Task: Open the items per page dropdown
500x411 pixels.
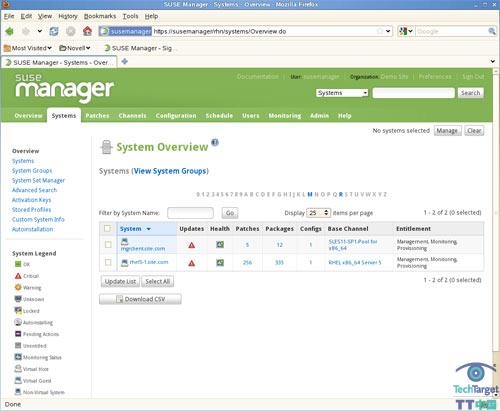Action: [318, 213]
